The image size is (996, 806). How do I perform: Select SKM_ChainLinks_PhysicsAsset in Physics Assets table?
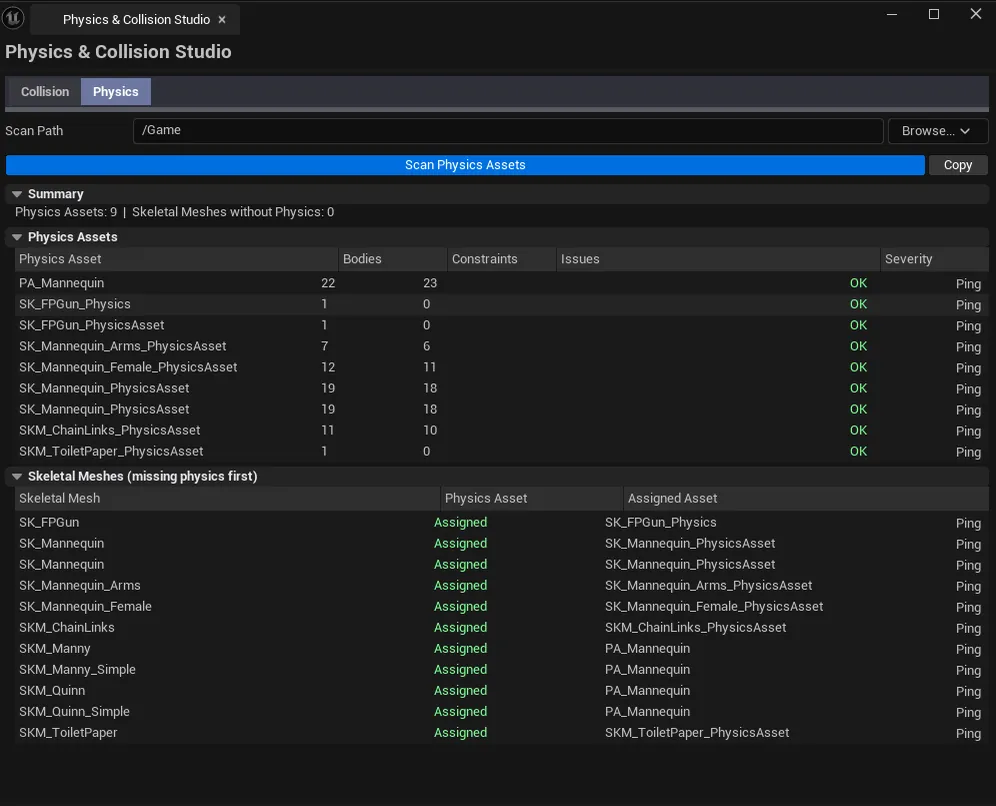(x=109, y=430)
